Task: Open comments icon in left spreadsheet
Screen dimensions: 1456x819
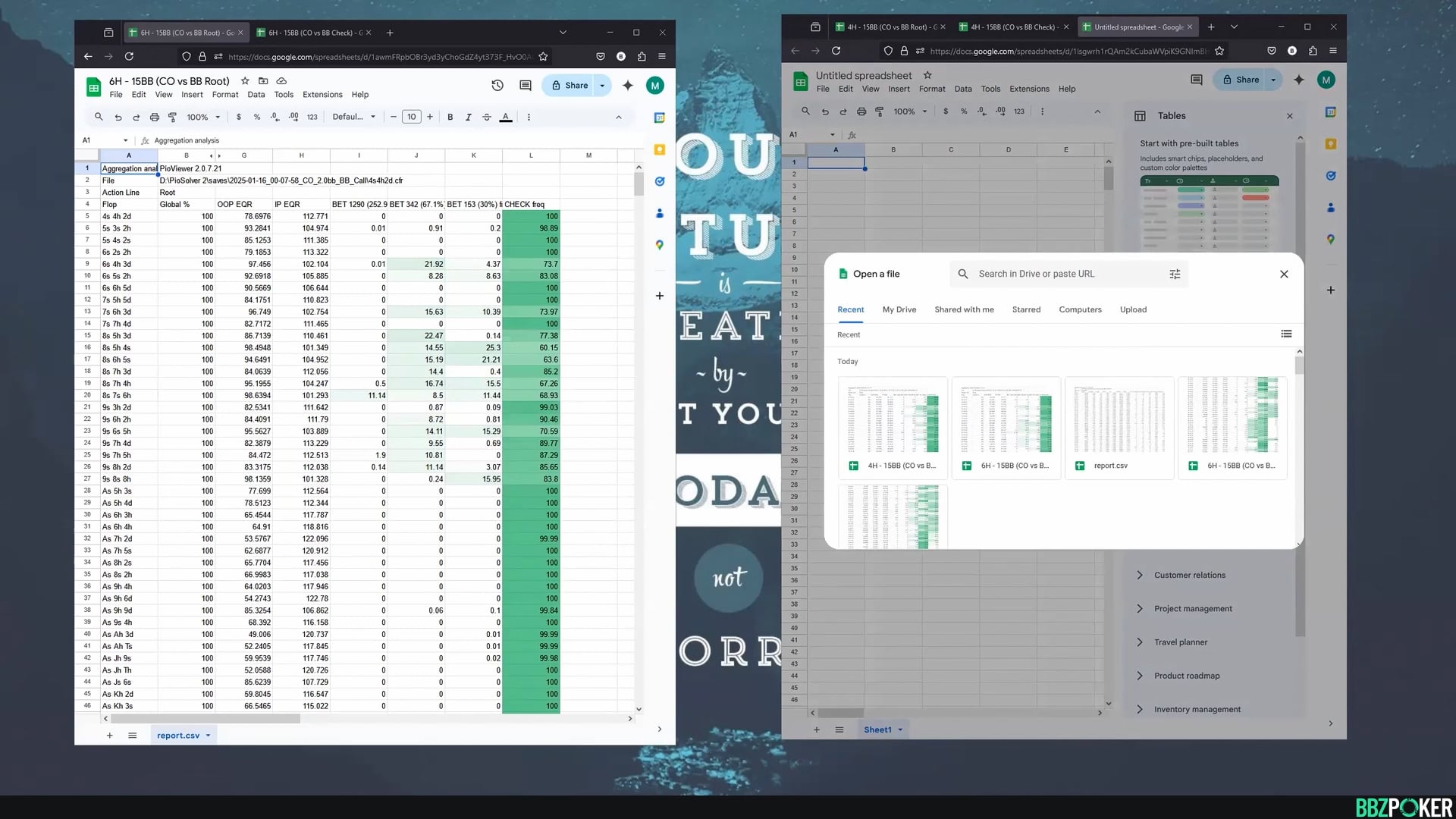Action: click(x=525, y=86)
